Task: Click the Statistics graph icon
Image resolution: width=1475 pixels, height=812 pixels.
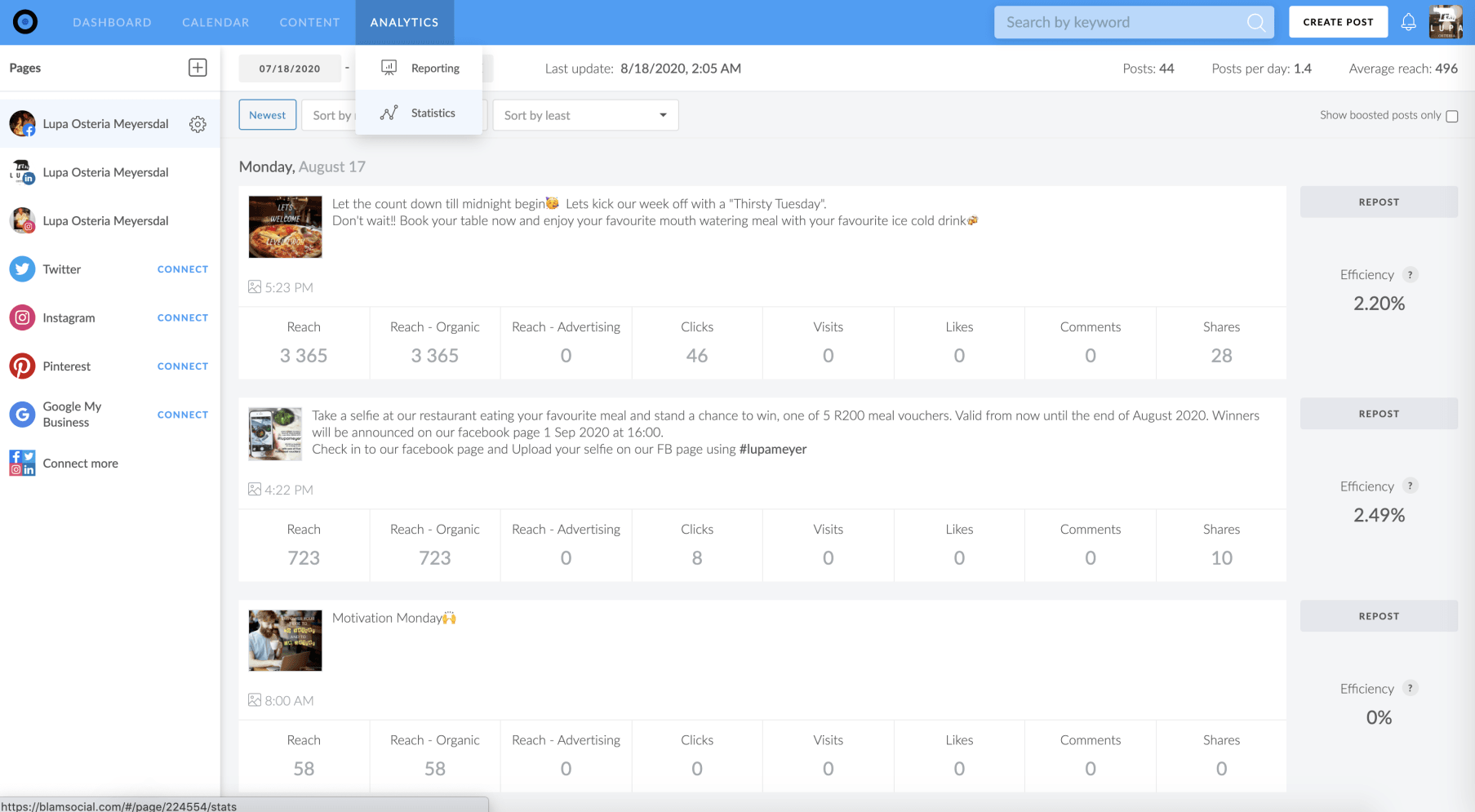Action: click(x=389, y=113)
